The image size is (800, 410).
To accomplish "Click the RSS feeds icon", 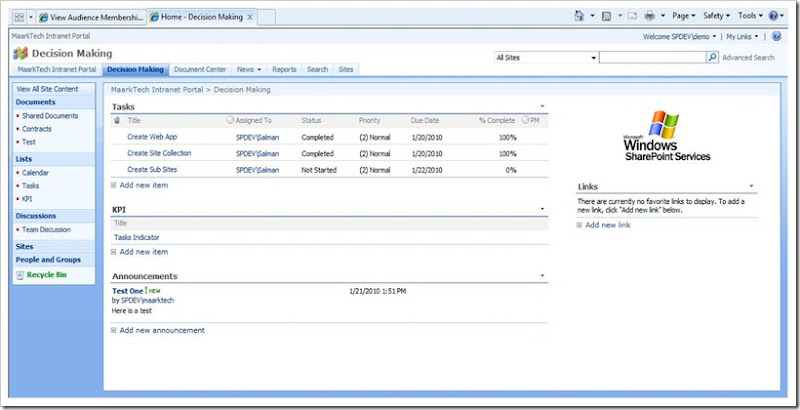I will coord(607,17).
